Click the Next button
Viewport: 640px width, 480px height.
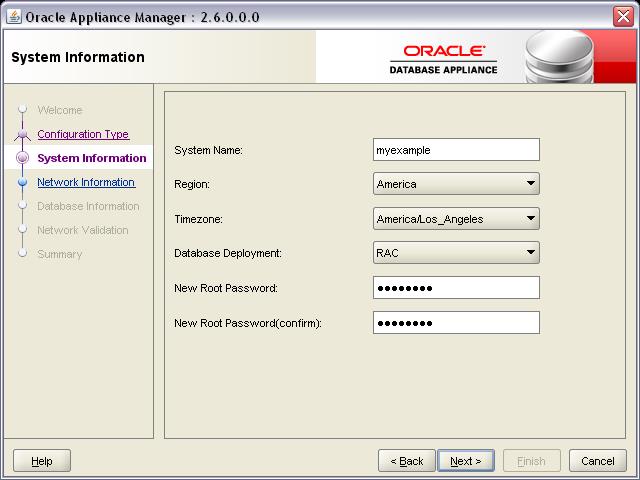[466, 461]
